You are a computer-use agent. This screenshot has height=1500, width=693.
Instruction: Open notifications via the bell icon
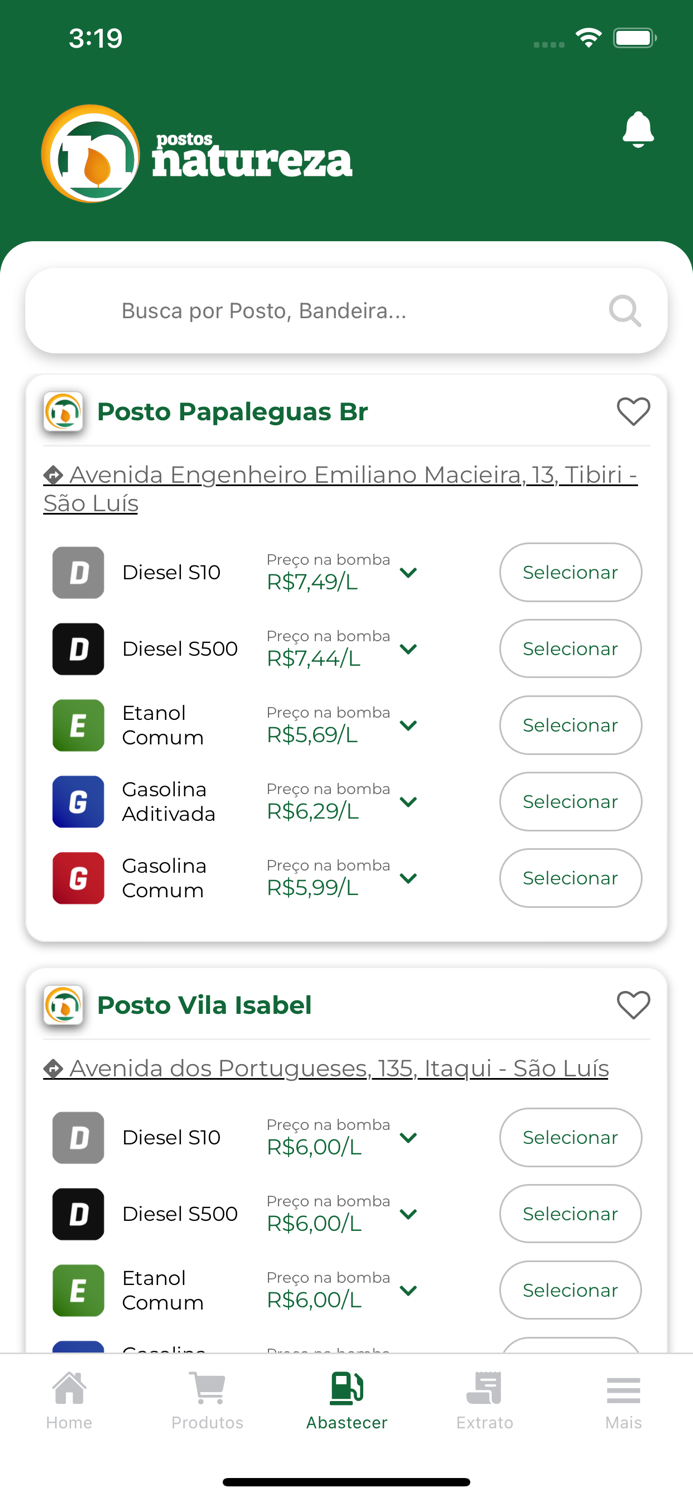point(637,129)
